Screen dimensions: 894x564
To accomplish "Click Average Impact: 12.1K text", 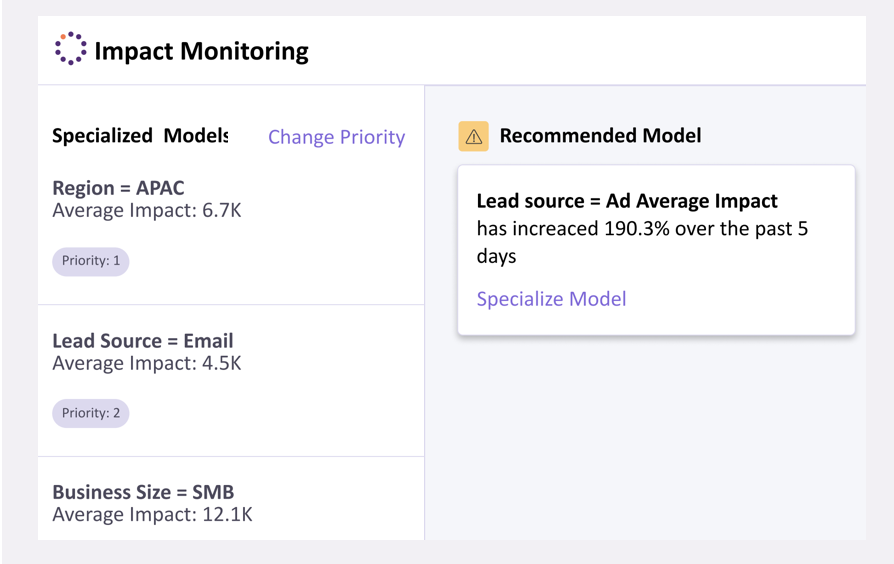I will coord(152,514).
